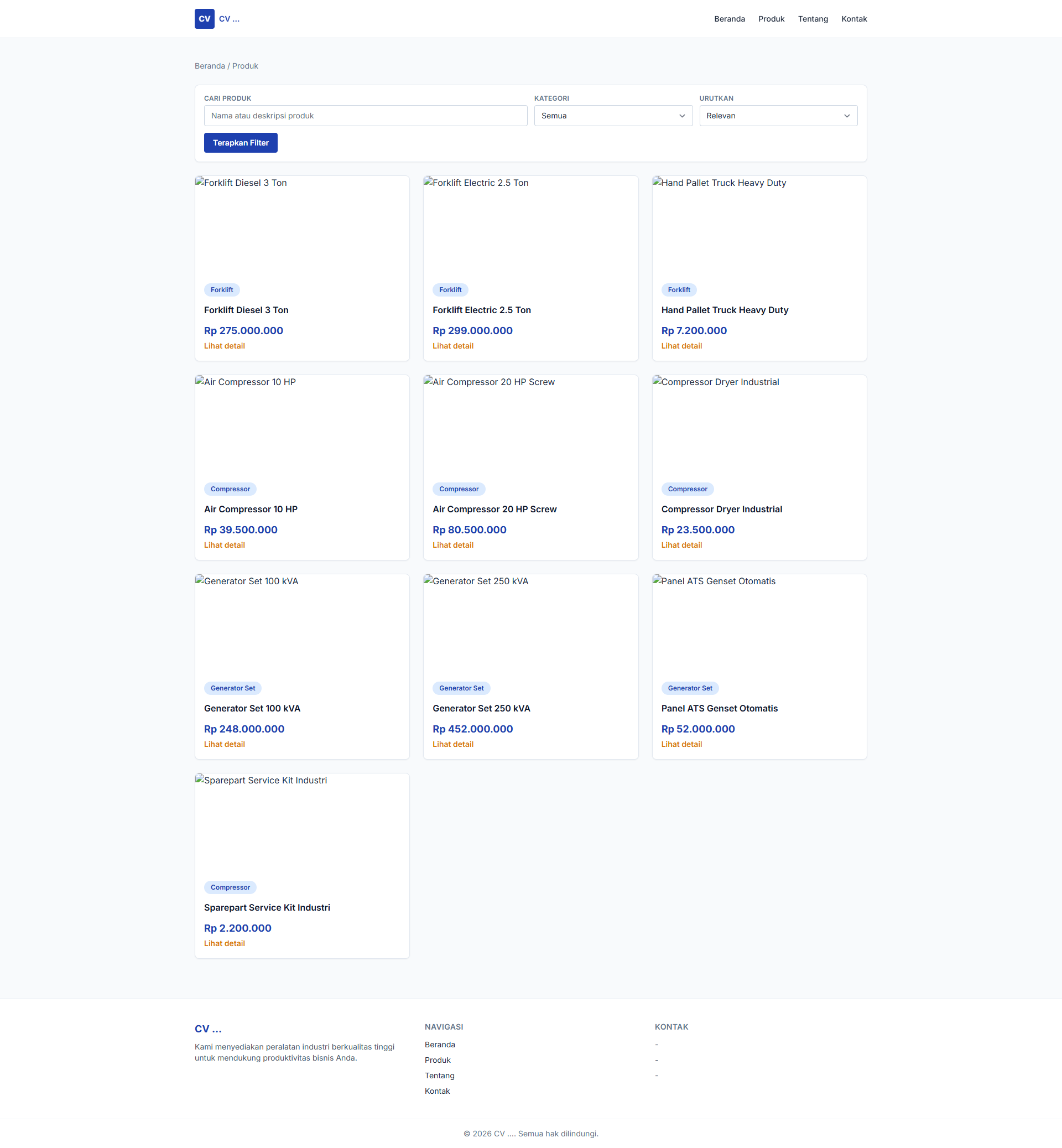Click Beranda in the breadcrumb
Screen dimensions: 1062x1148
[x=209, y=66]
